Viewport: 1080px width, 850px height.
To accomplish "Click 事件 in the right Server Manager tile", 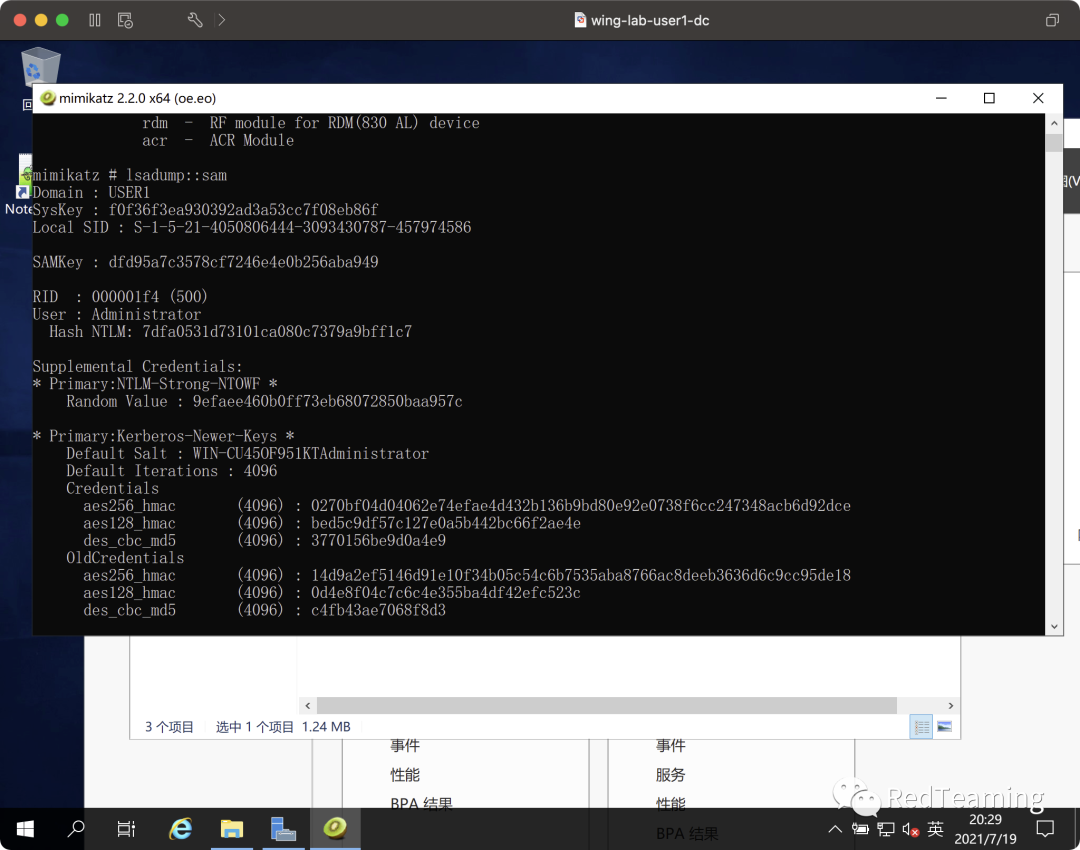I will [670, 745].
